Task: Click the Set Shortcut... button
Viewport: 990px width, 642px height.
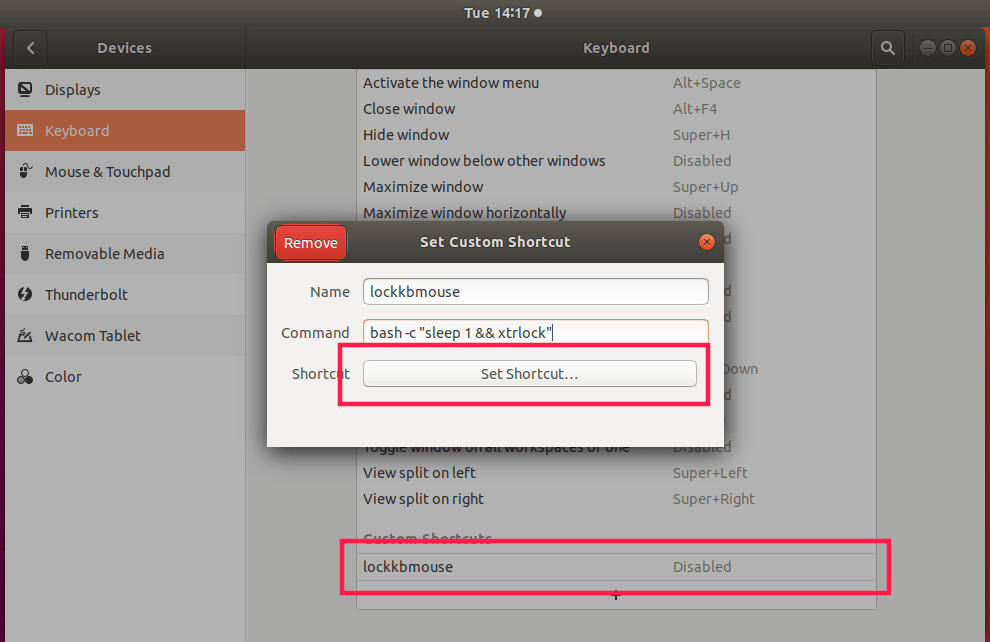Action: click(x=530, y=374)
